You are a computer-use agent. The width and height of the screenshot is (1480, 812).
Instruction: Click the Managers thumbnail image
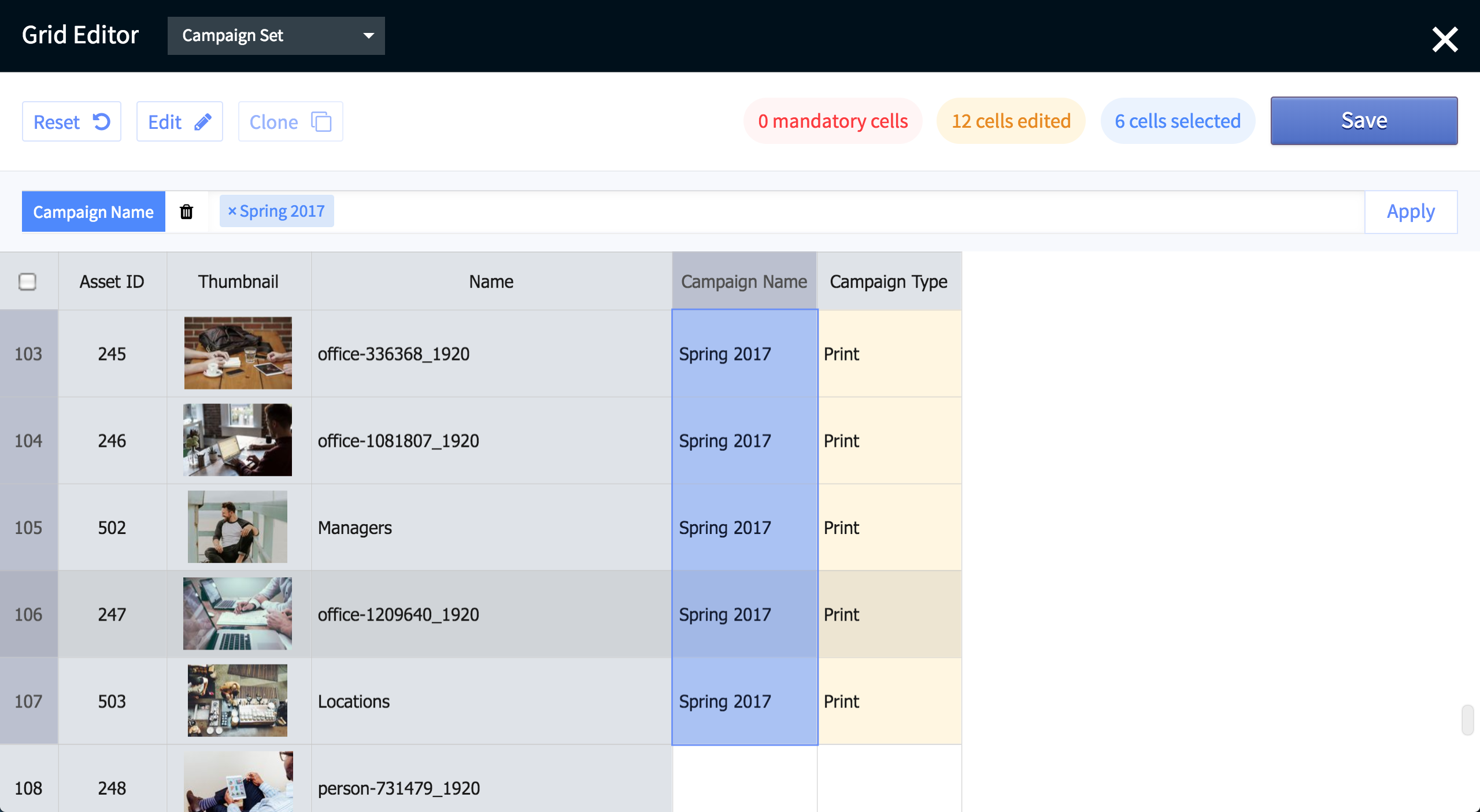coord(238,526)
